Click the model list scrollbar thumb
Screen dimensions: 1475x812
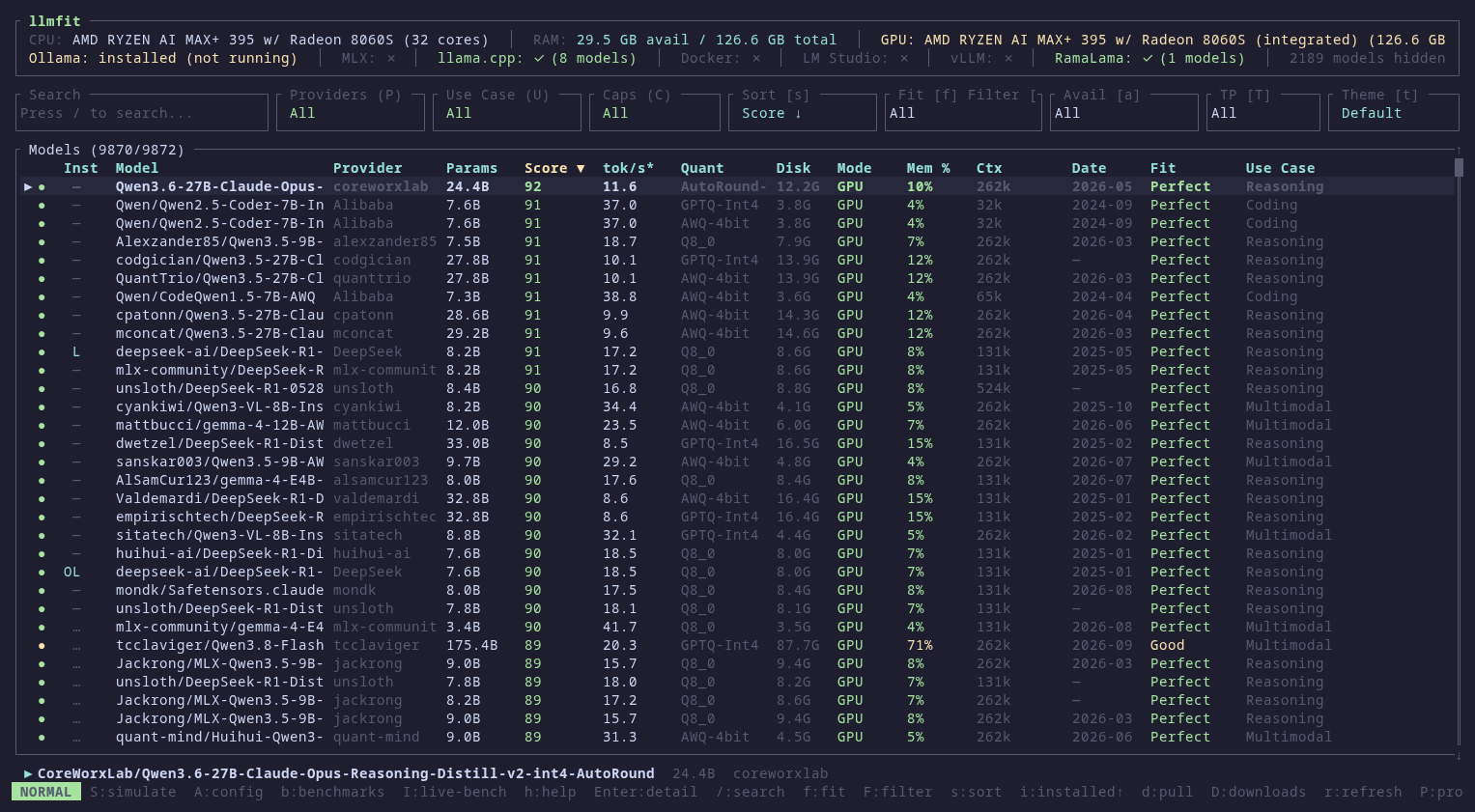click(1459, 168)
